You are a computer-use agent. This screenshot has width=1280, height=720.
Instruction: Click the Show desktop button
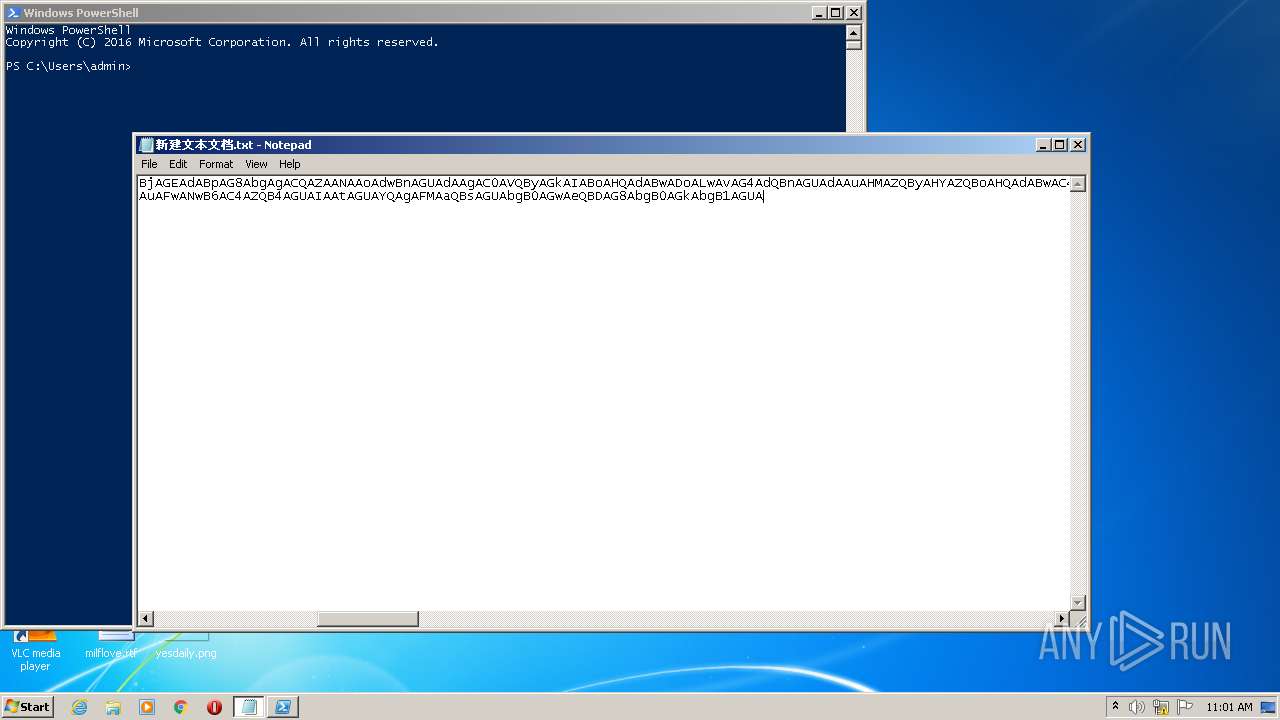(1270, 707)
